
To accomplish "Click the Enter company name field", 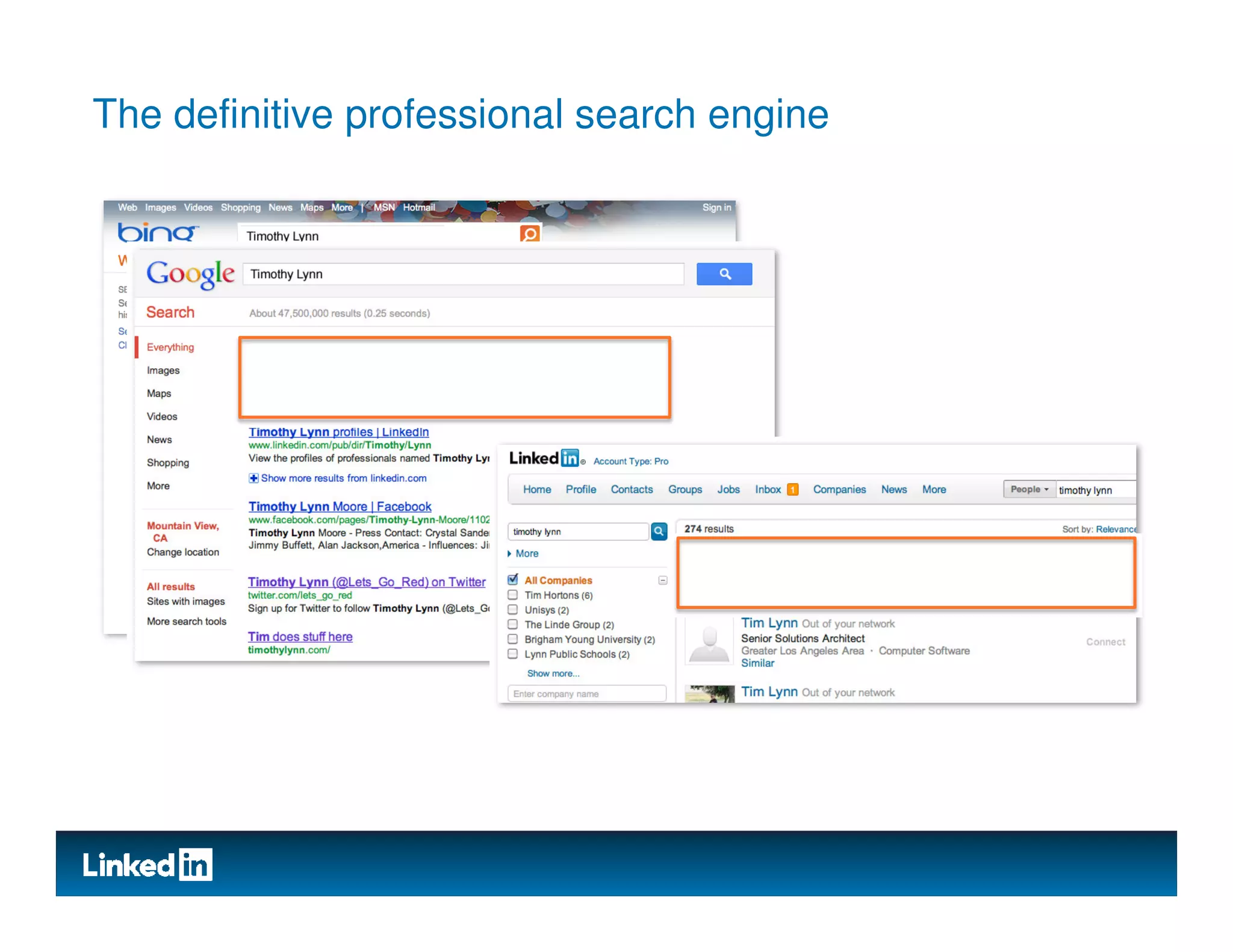I will tap(587, 694).
